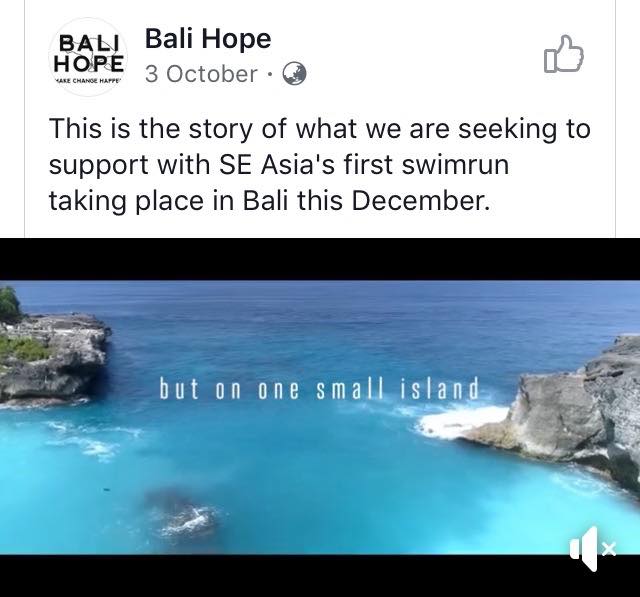The image size is (640, 597).
Task: Click the globe Public audience icon
Action: [x=295, y=73]
